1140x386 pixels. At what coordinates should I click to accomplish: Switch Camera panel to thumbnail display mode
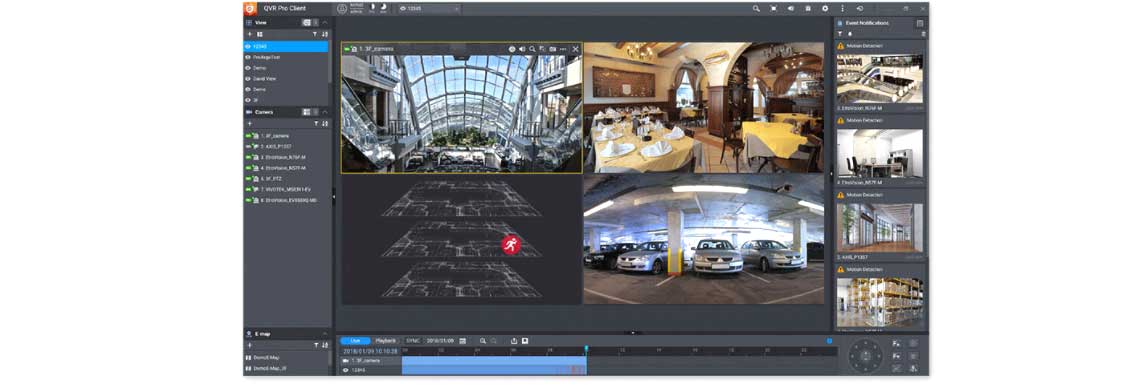(x=307, y=112)
